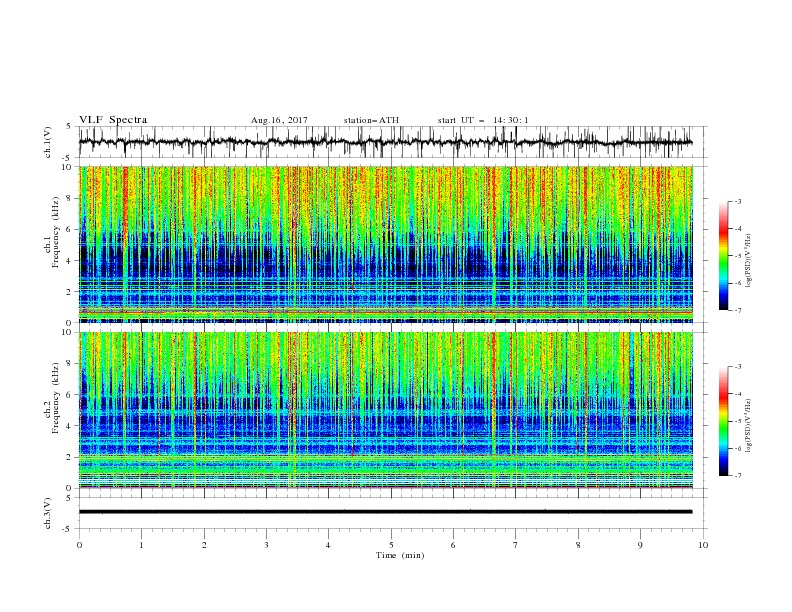The image size is (792, 612).
Task: Click the log(PSD) label beside the upper colorbar
Action: pyautogui.click(x=750, y=261)
